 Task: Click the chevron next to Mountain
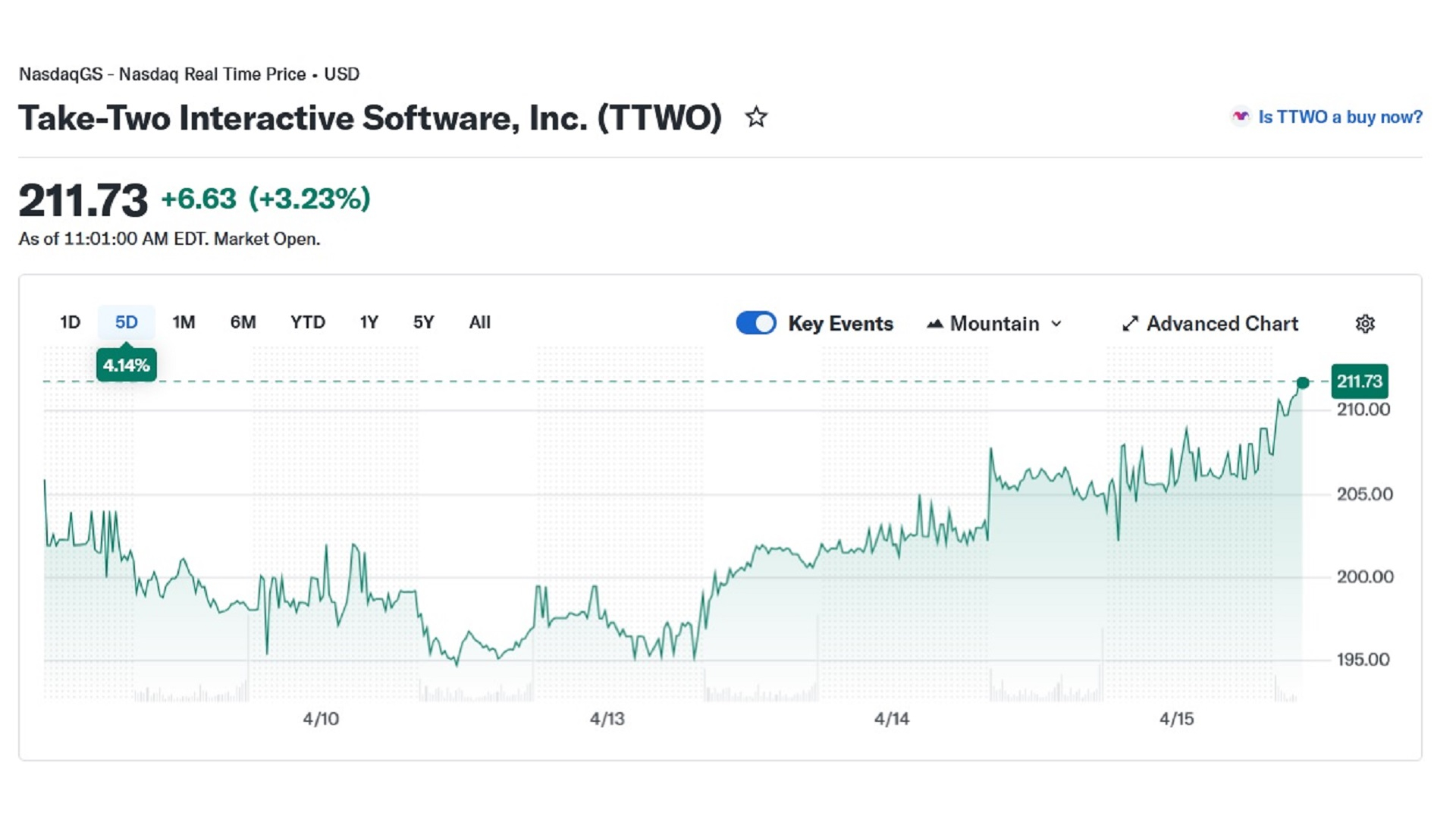1056,324
